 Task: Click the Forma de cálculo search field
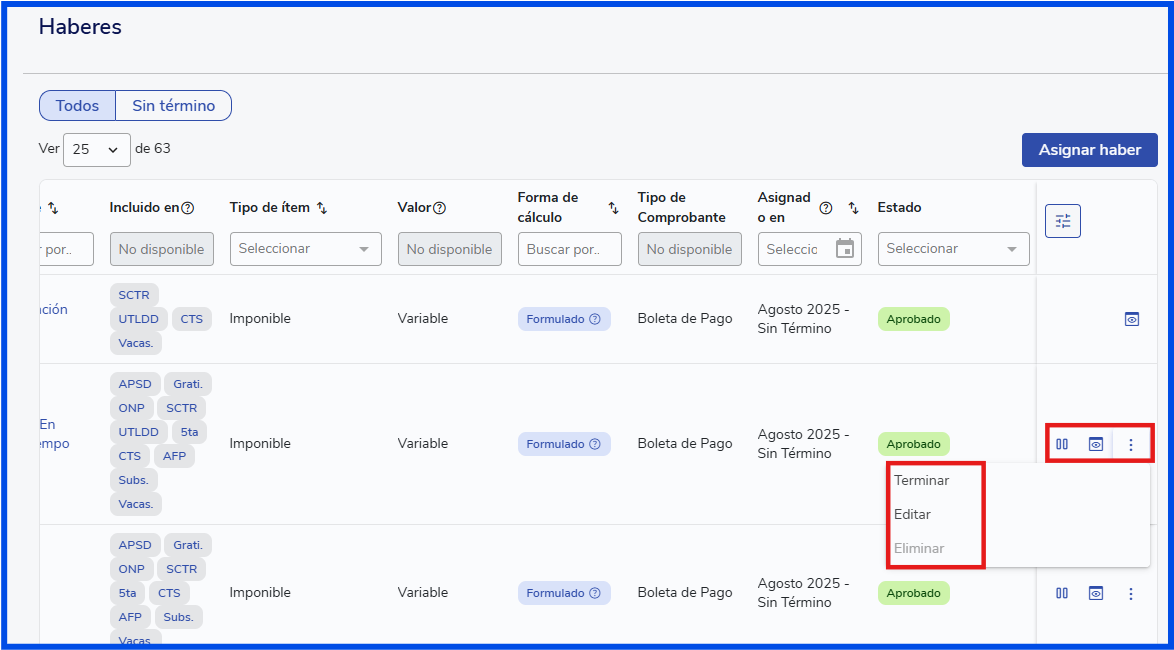[569, 249]
